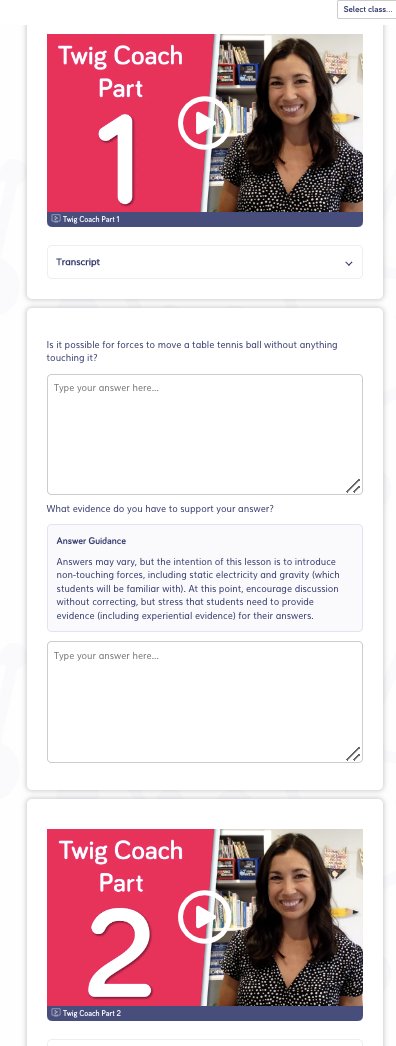Click the small video icon beside 'Twig Coach Part 1' caption

[x=56, y=219]
